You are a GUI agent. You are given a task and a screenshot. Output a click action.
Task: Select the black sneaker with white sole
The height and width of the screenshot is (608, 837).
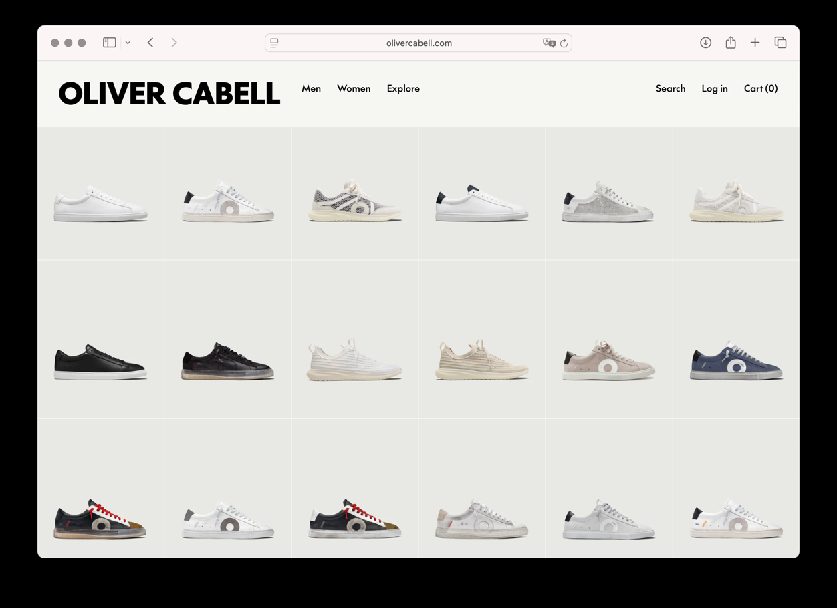pyautogui.click(x=100, y=362)
